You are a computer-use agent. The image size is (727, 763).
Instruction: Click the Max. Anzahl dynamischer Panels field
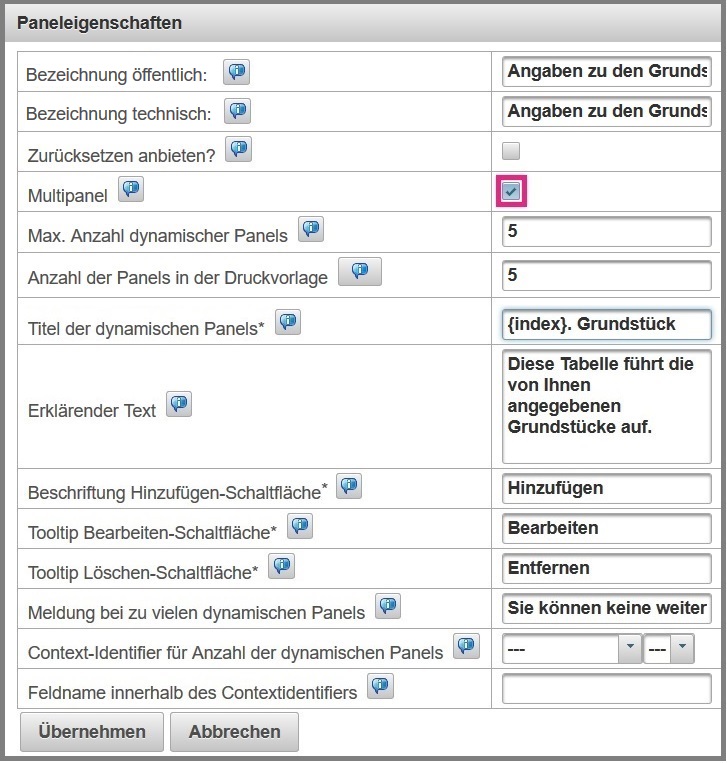(606, 232)
